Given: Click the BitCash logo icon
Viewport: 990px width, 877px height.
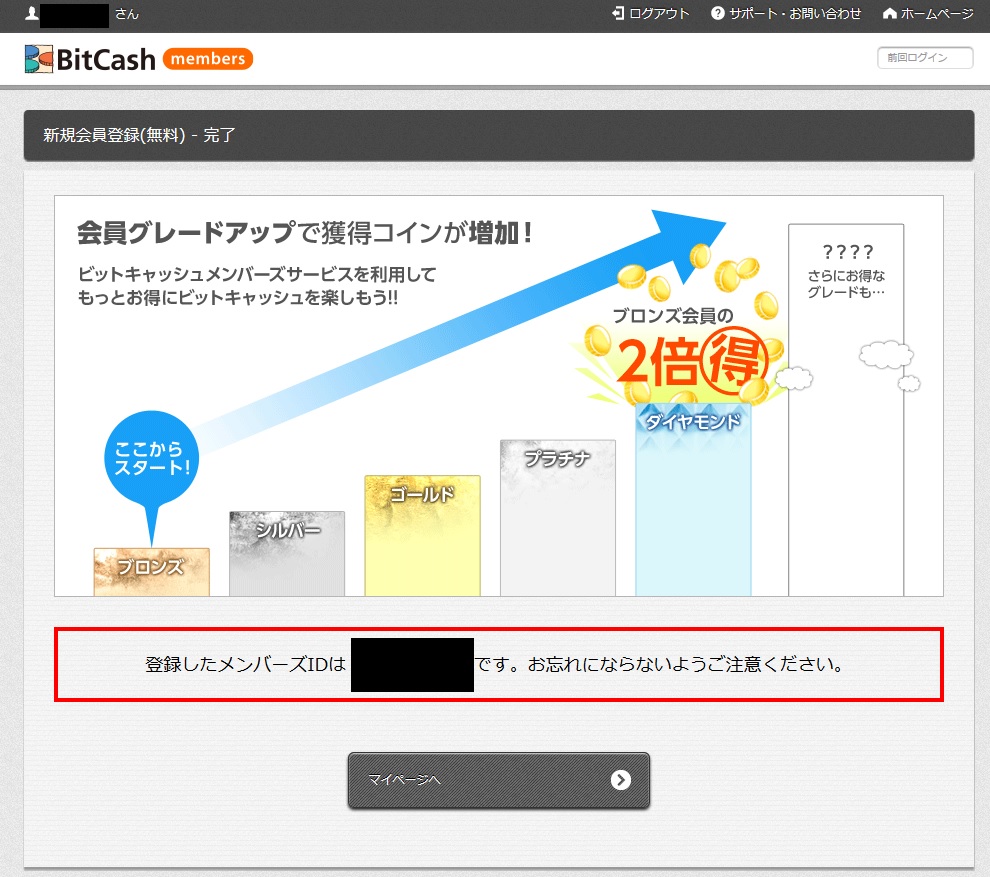Looking at the screenshot, I should pyautogui.click(x=39, y=59).
